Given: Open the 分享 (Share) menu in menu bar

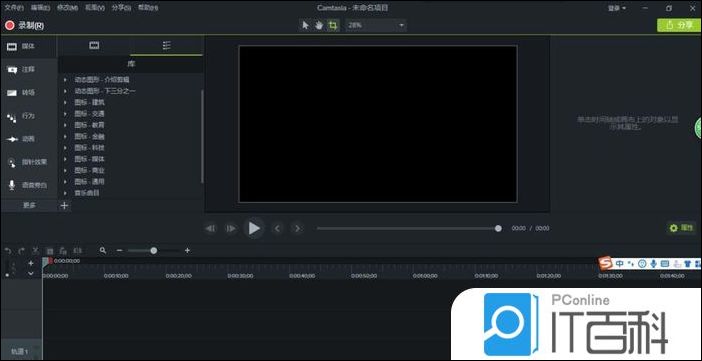Looking at the screenshot, I should (121, 8).
